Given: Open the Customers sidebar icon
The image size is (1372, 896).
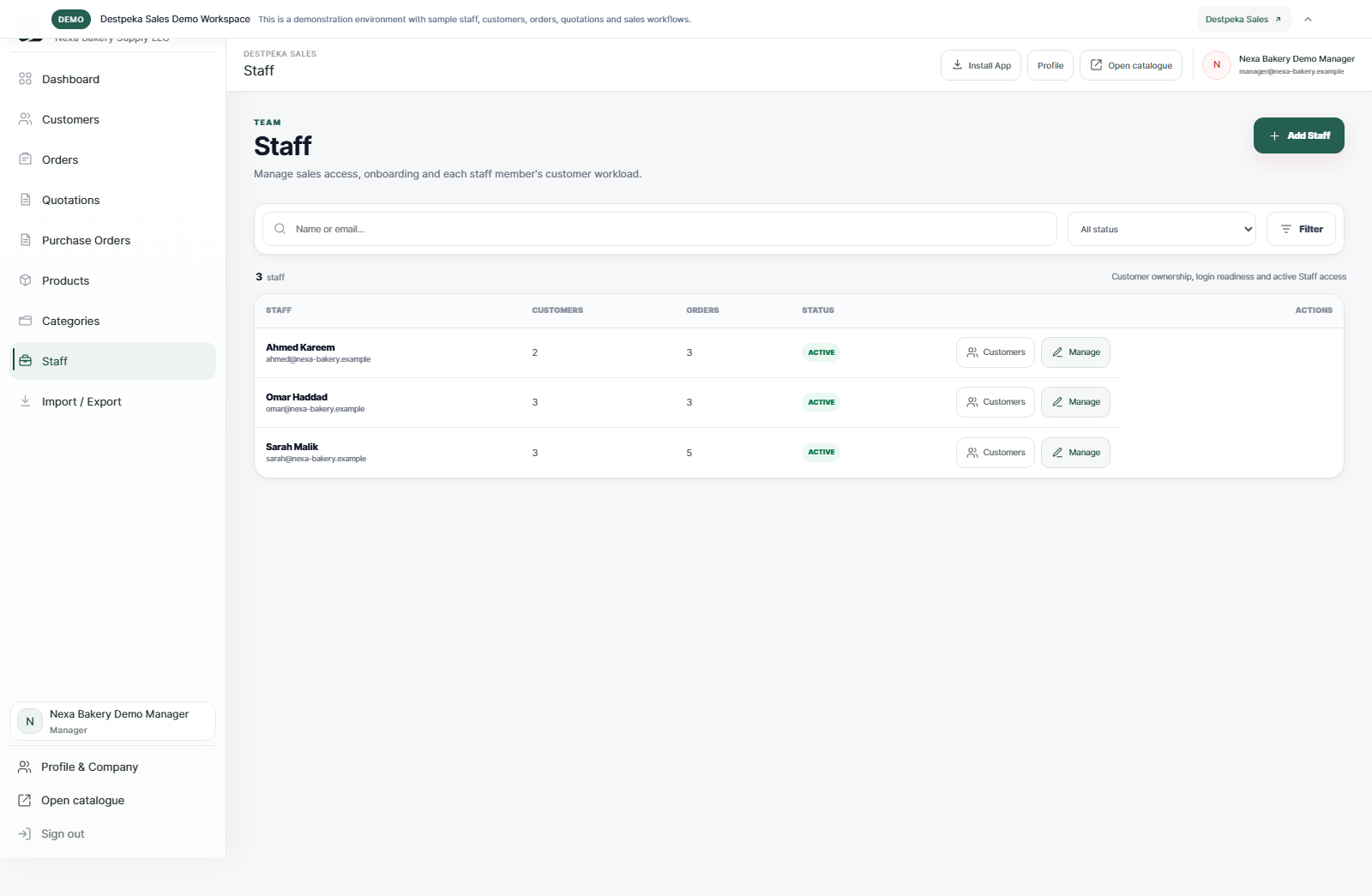Looking at the screenshot, I should 25,119.
